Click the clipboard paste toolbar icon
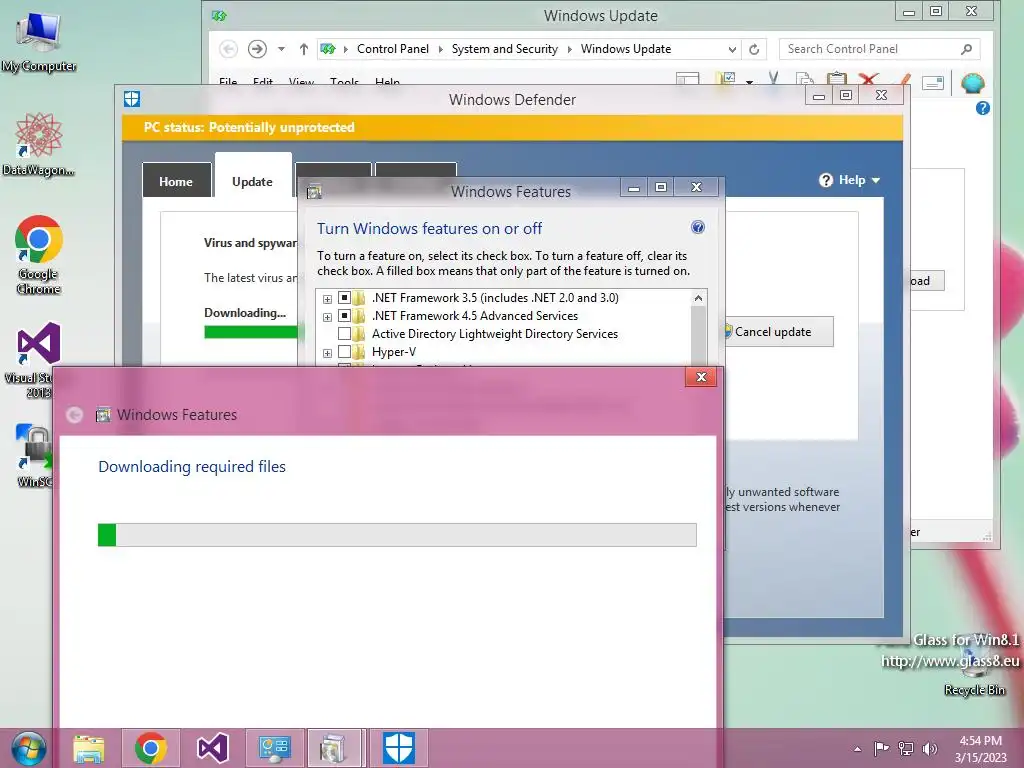The image size is (1024, 768). [x=837, y=79]
